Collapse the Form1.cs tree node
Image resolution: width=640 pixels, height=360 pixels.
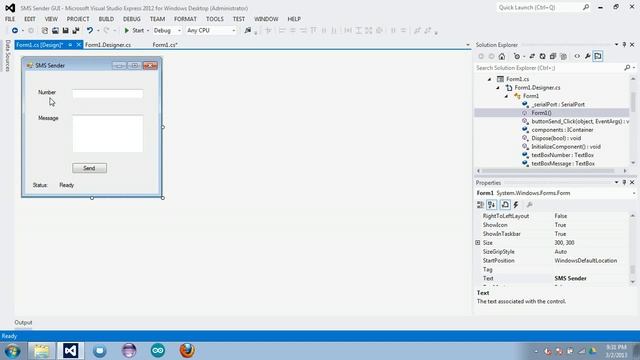(x=489, y=79)
